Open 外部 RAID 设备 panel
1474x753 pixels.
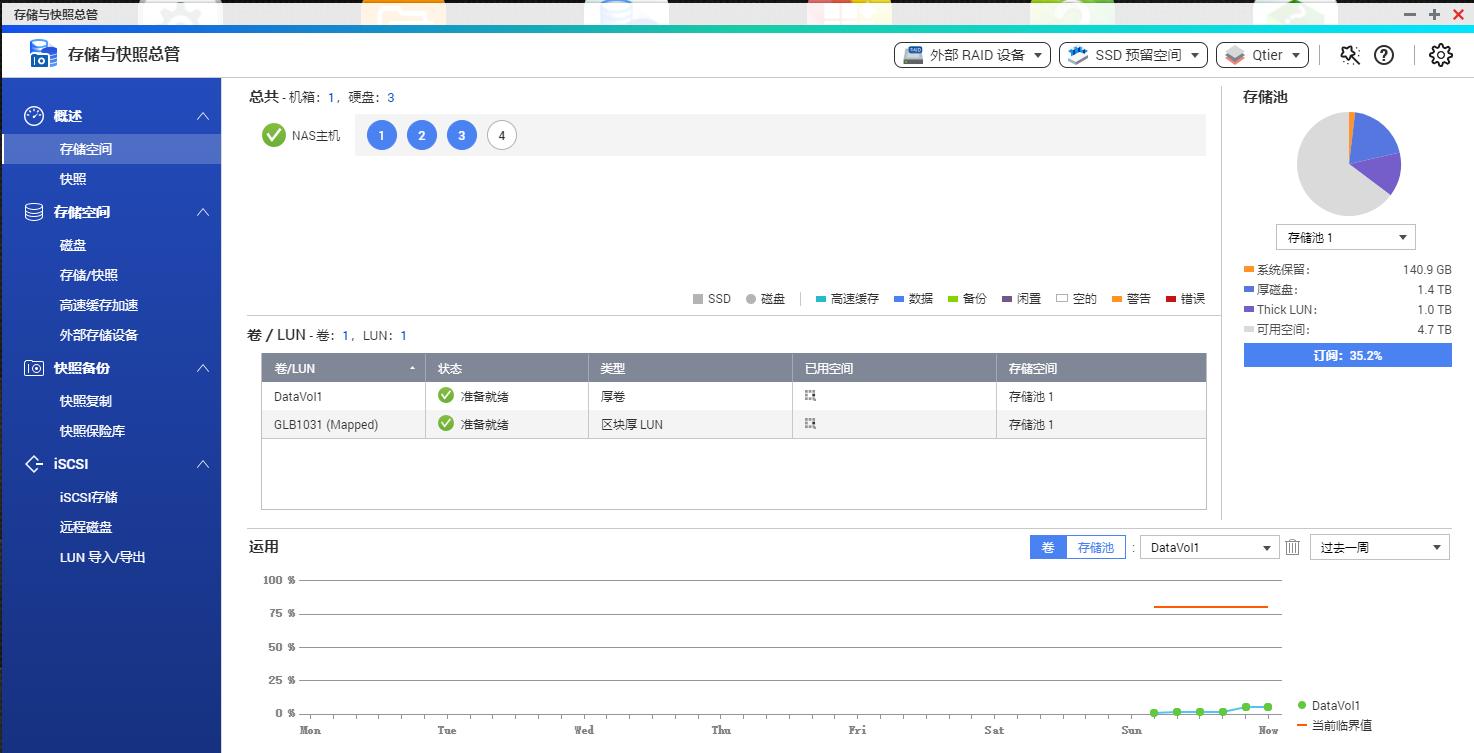coord(970,56)
